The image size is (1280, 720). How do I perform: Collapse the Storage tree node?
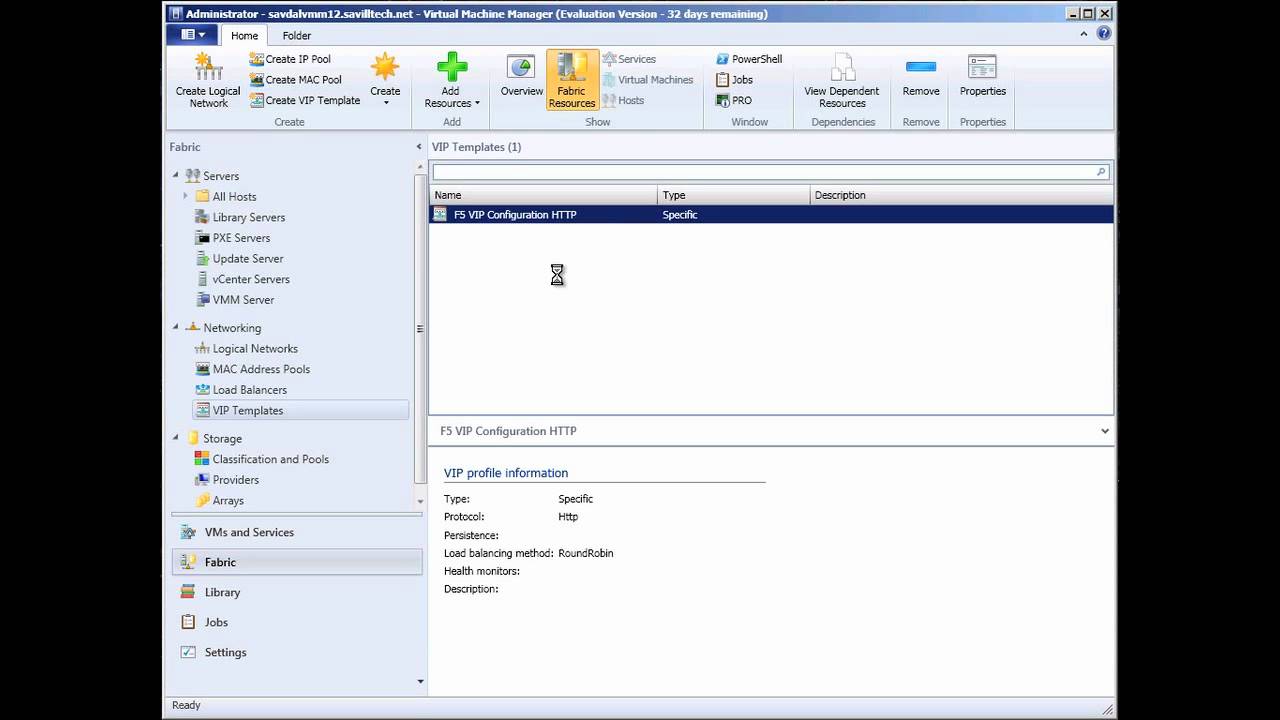pyautogui.click(x=176, y=437)
